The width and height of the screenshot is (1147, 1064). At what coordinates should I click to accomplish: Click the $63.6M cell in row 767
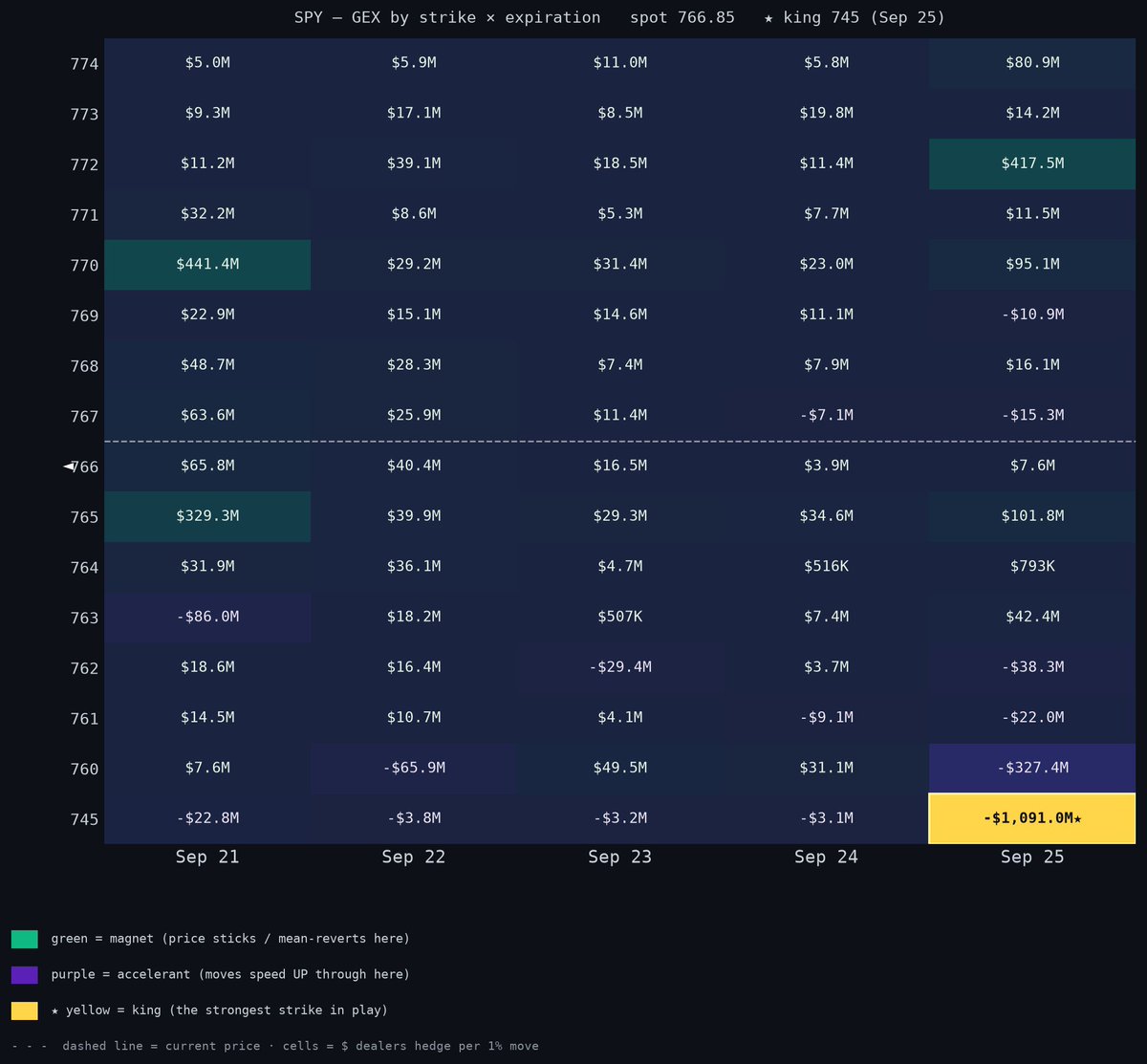point(207,416)
